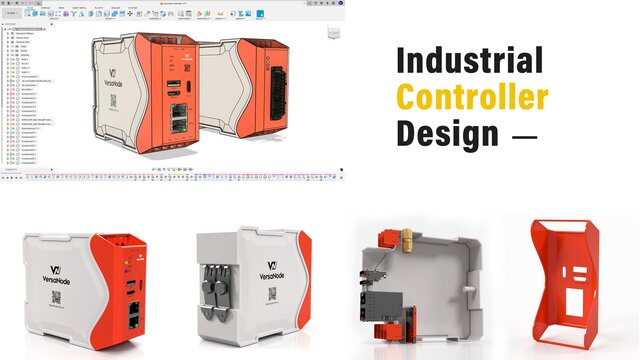Switch to the PLASTIC toolbar tab
Screen dimensions: 640x360
98,8
